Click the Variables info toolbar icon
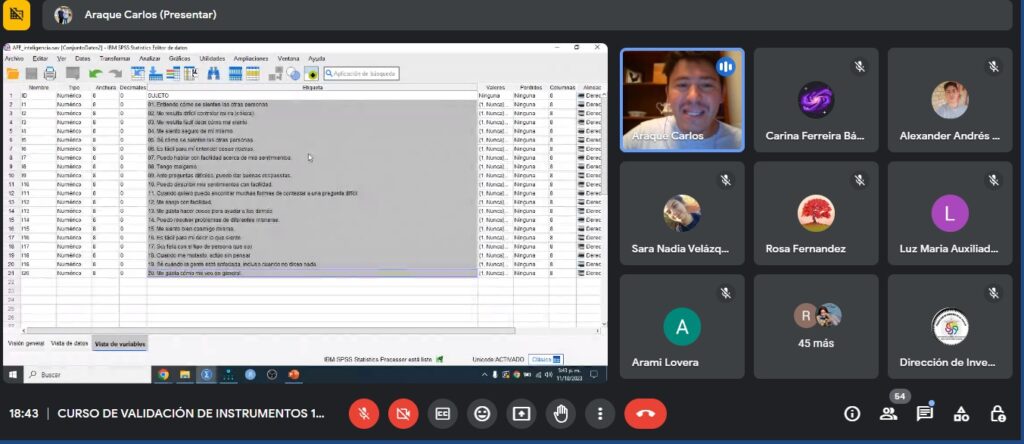The width and height of the screenshot is (1024, 444). click(x=173, y=74)
